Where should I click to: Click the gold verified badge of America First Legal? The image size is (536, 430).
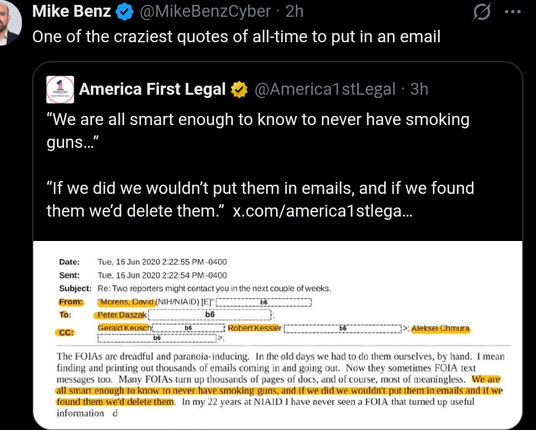click(x=239, y=90)
